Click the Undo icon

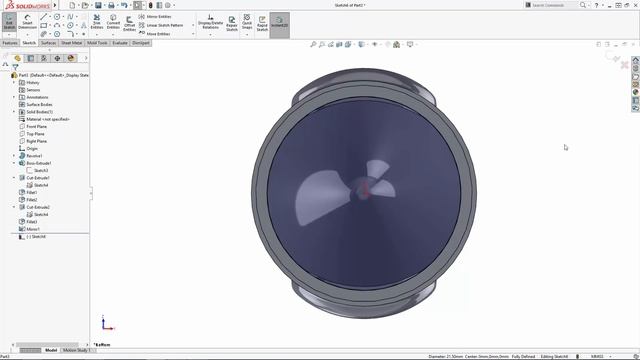(x=124, y=5)
